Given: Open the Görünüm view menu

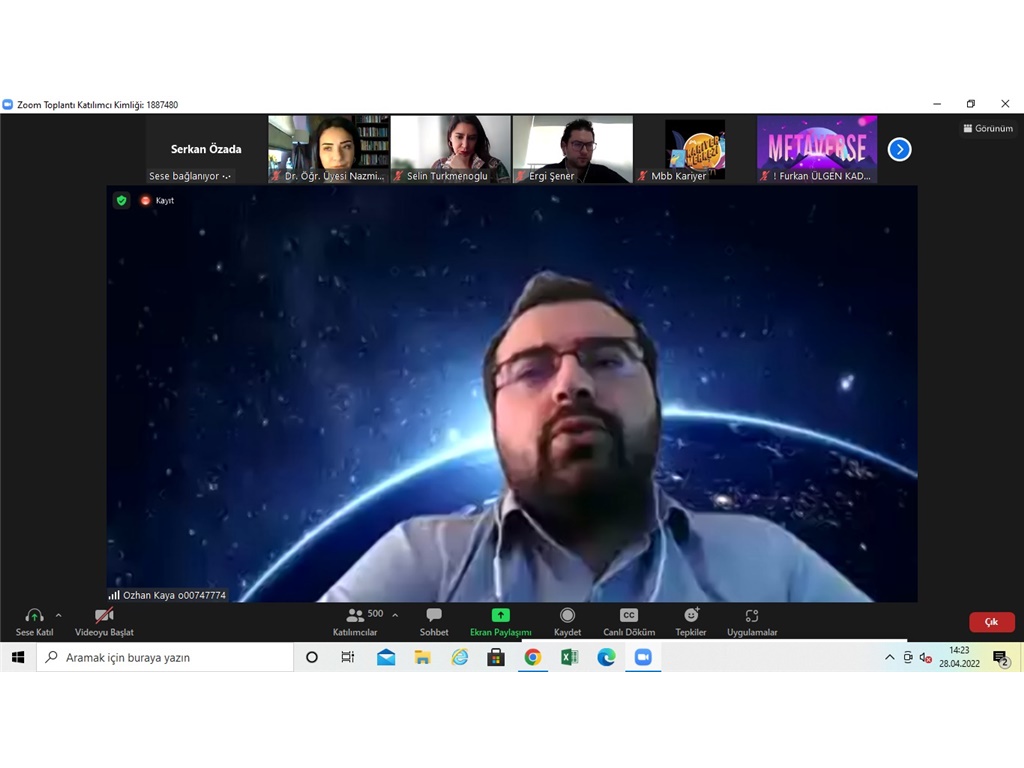Looking at the screenshot, I should (988, 129).
